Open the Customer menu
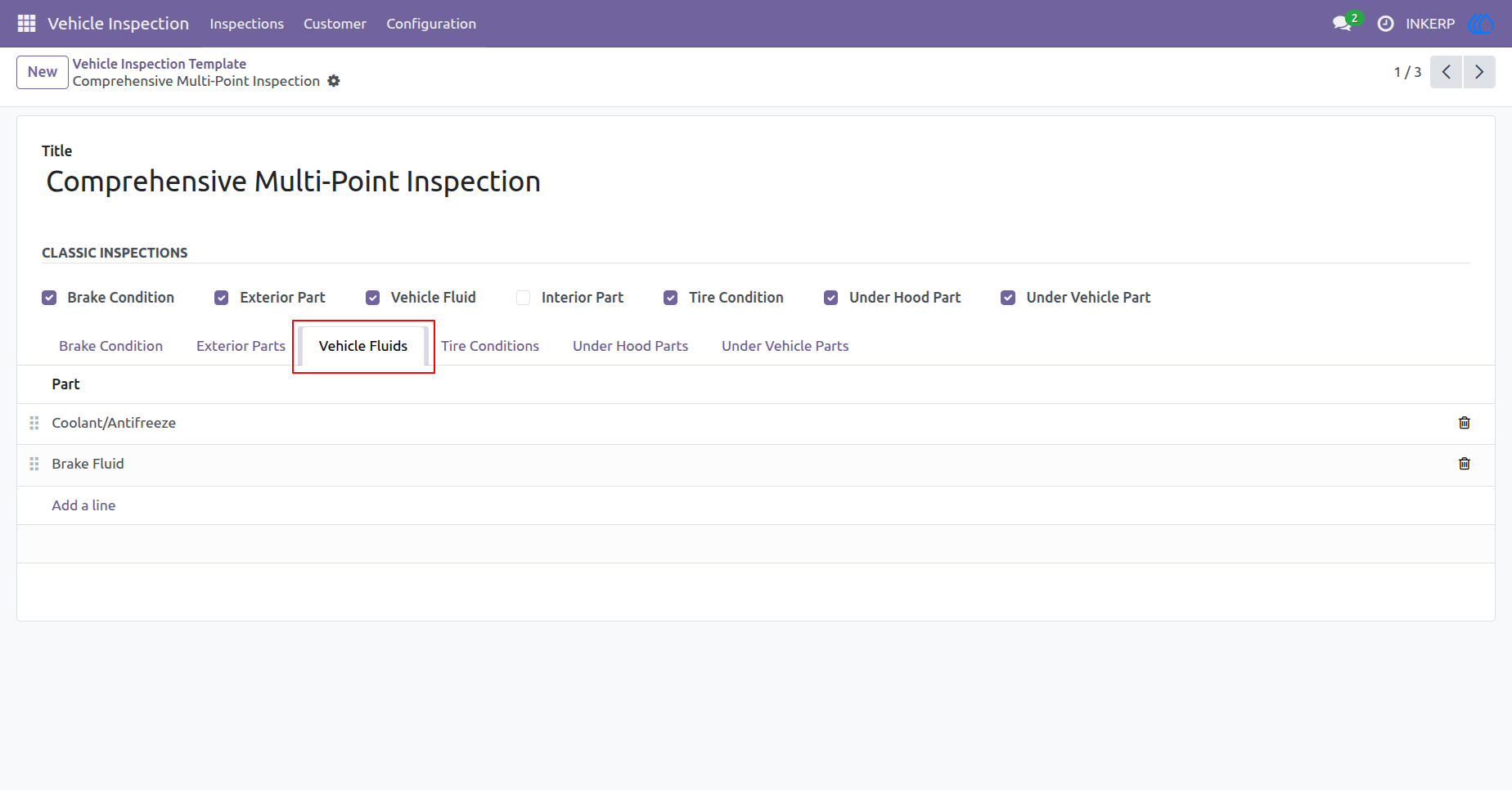 click(x=335, y=24)
